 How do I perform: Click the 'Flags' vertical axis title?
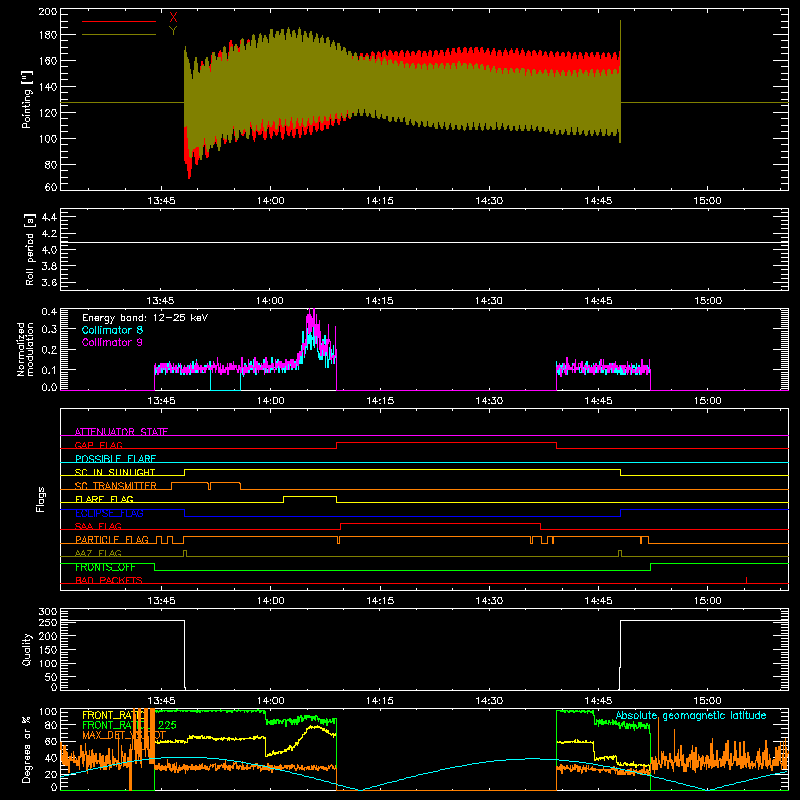[x=40, y=499]
